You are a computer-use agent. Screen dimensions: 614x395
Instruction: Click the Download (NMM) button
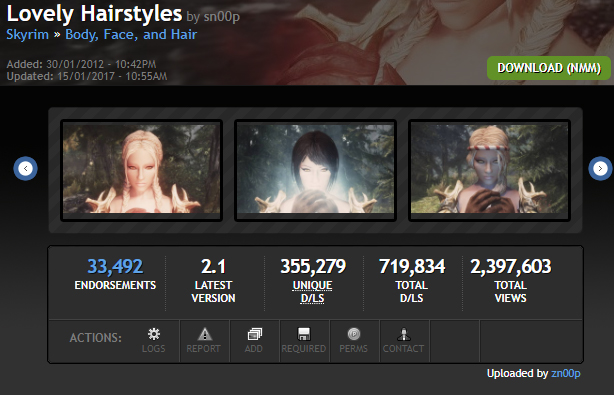click(549, 68)
